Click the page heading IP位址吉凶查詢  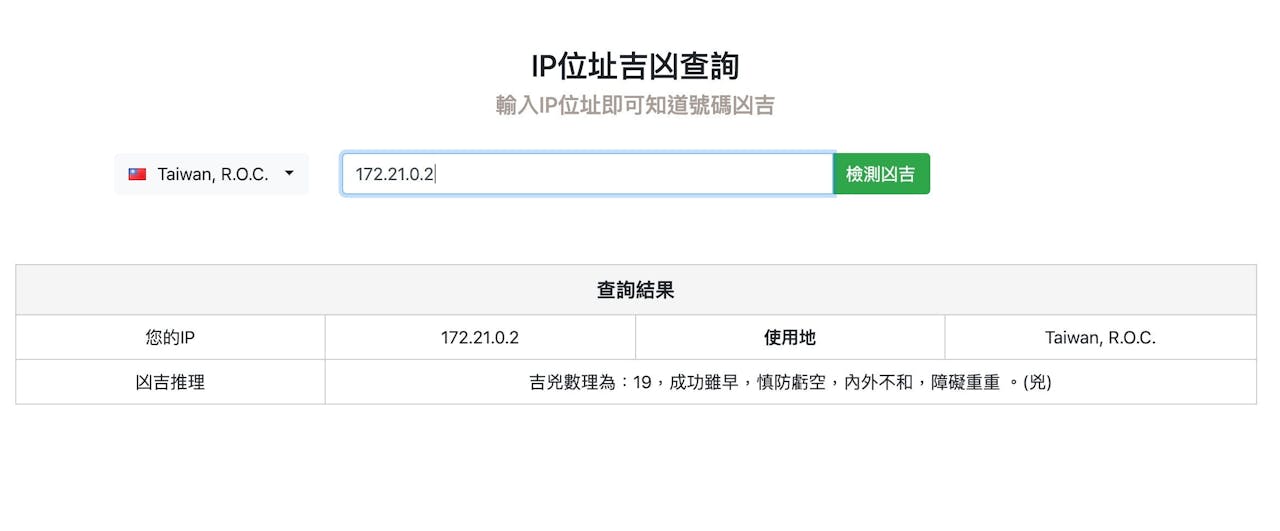(x=636, y=66)
